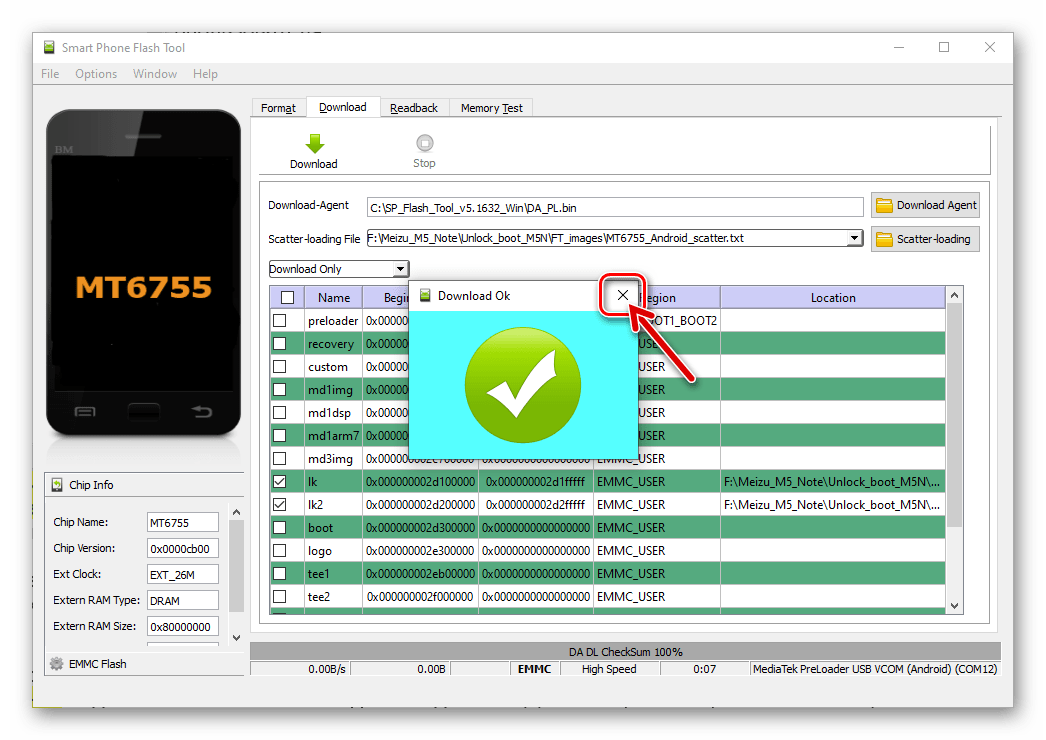Select the Download tab
Image resolution: width=1046 pixels, height=740 pixels.
[343, 107]
